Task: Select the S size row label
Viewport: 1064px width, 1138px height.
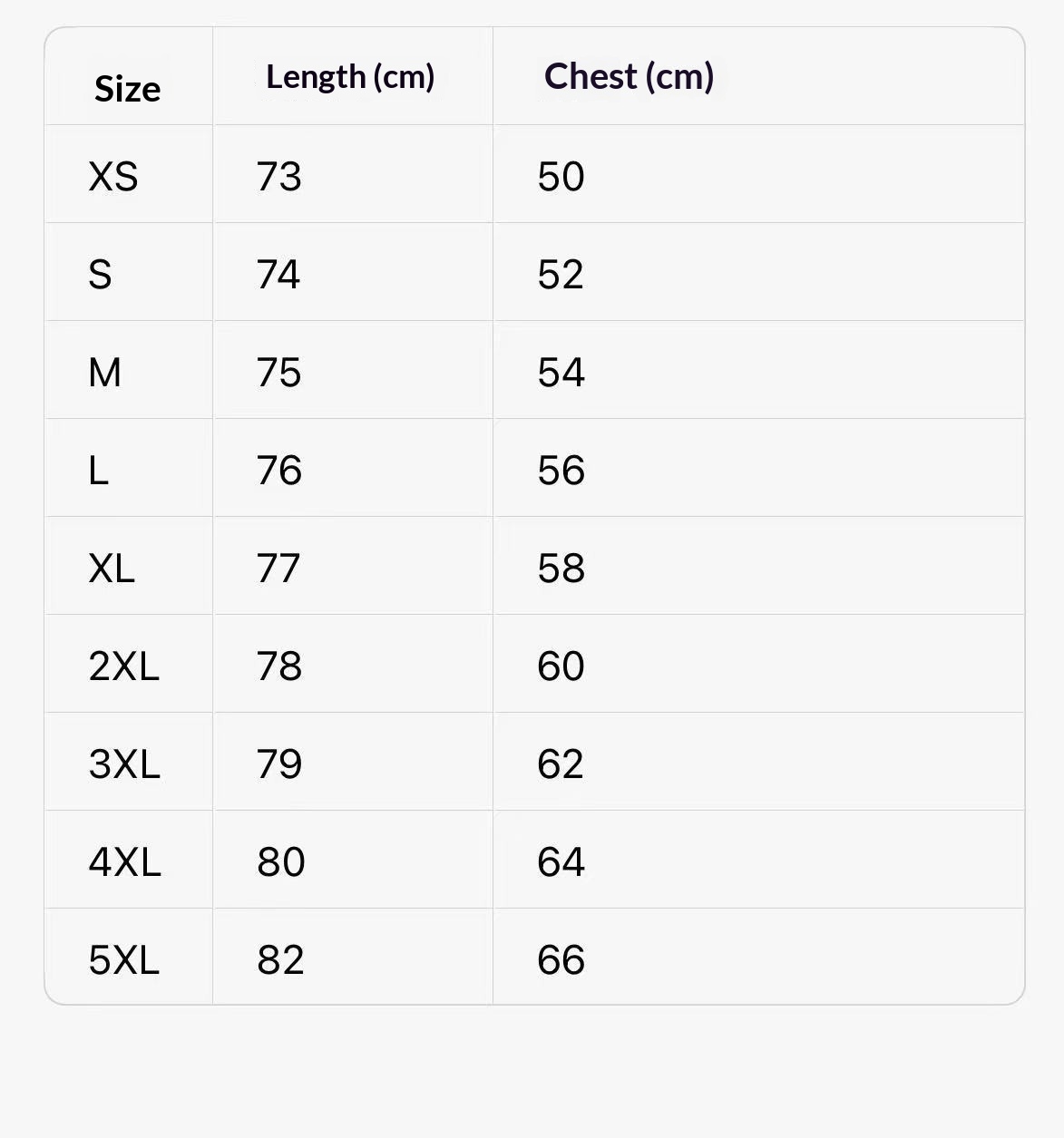Action: click(100, 274)
